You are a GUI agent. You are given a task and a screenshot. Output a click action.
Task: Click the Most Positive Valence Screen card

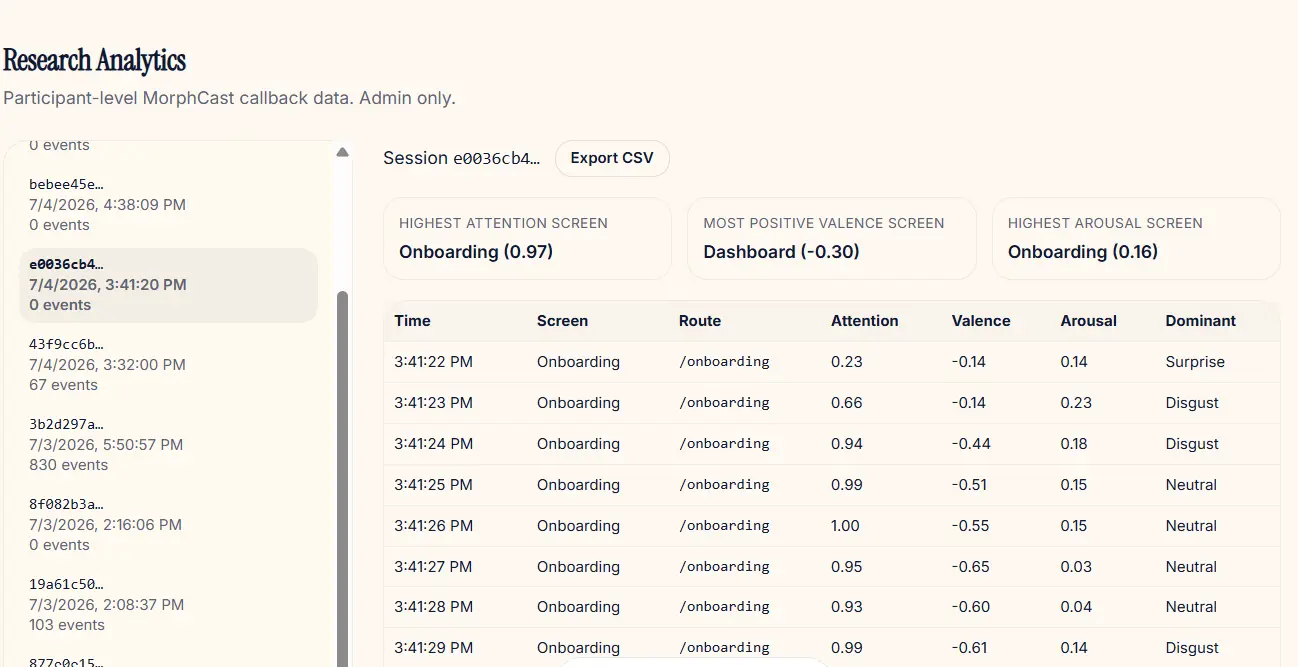(x=831, y=238)
